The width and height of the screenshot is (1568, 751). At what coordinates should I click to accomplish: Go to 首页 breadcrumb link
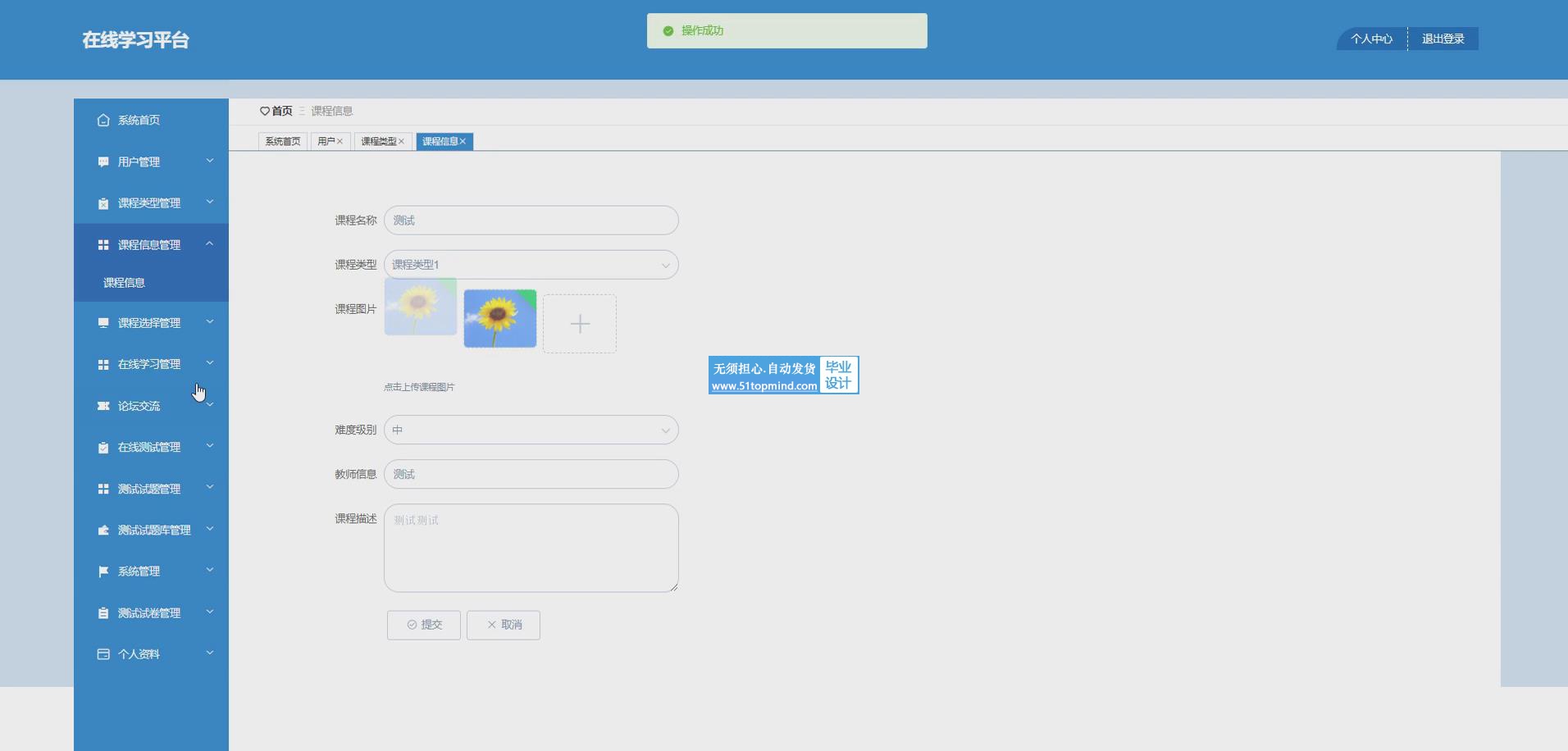pos(282,112)
